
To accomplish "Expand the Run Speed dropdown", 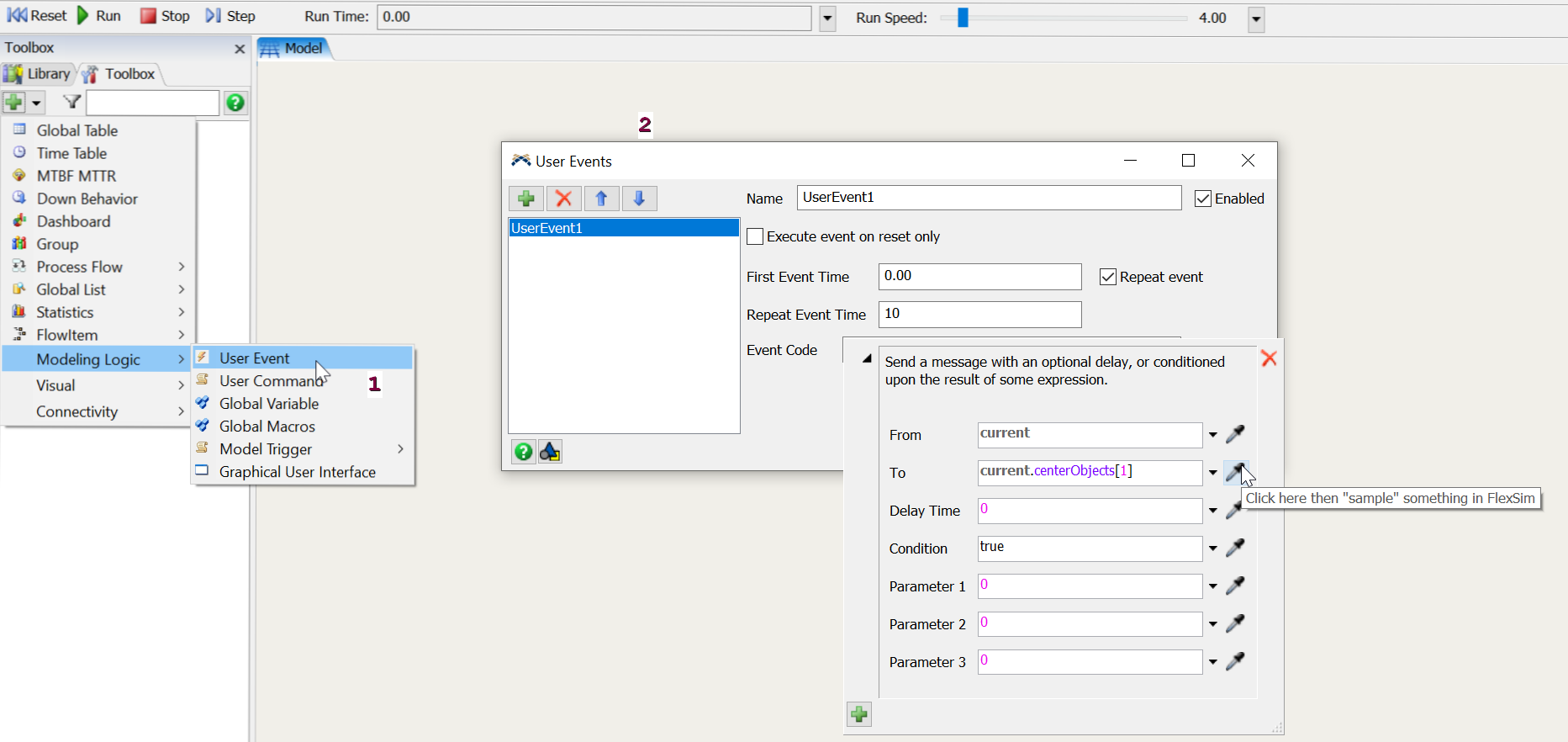I will pos(1256,19).
